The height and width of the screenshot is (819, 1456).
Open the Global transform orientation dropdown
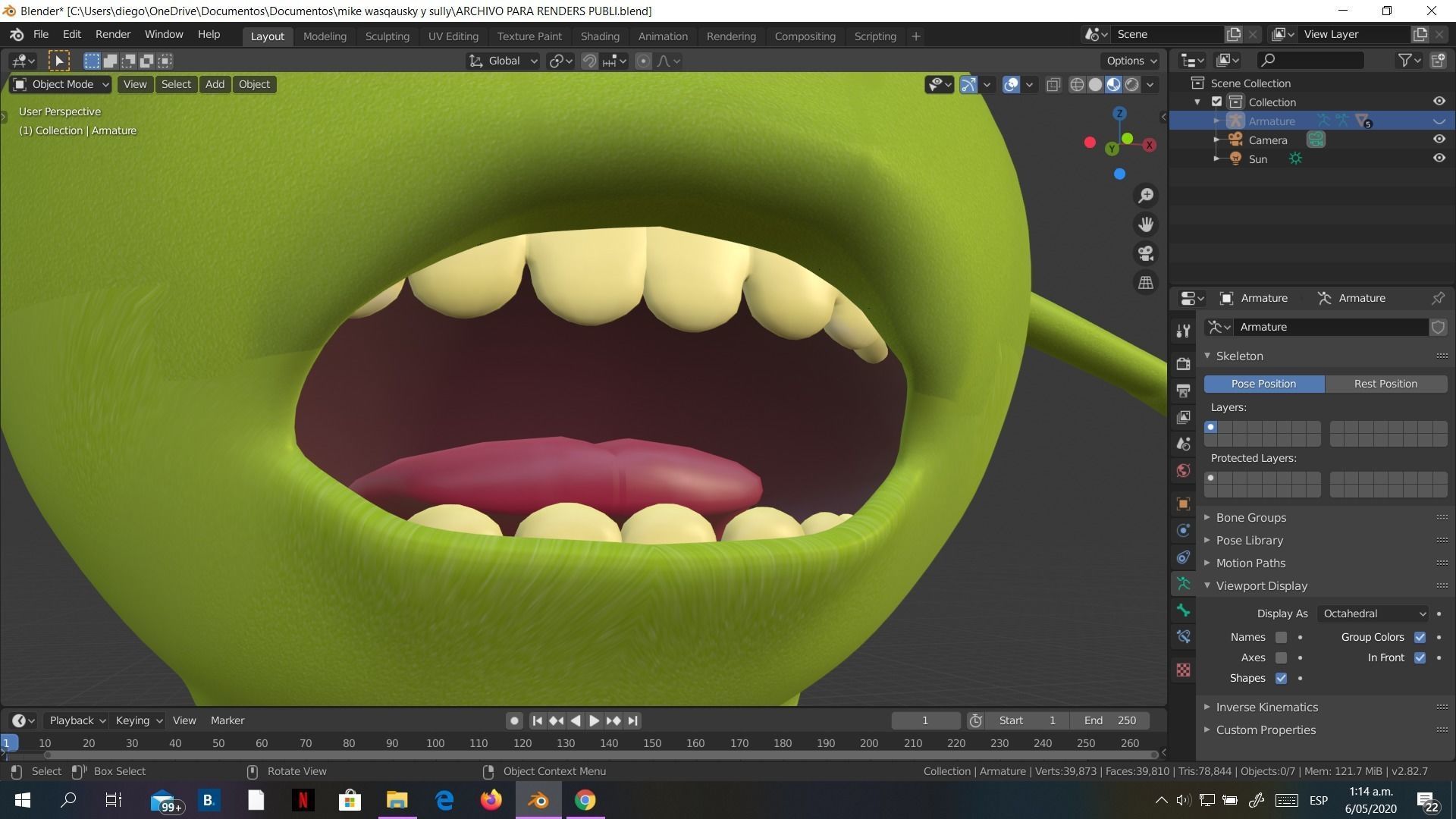click(x=503, y=61)
